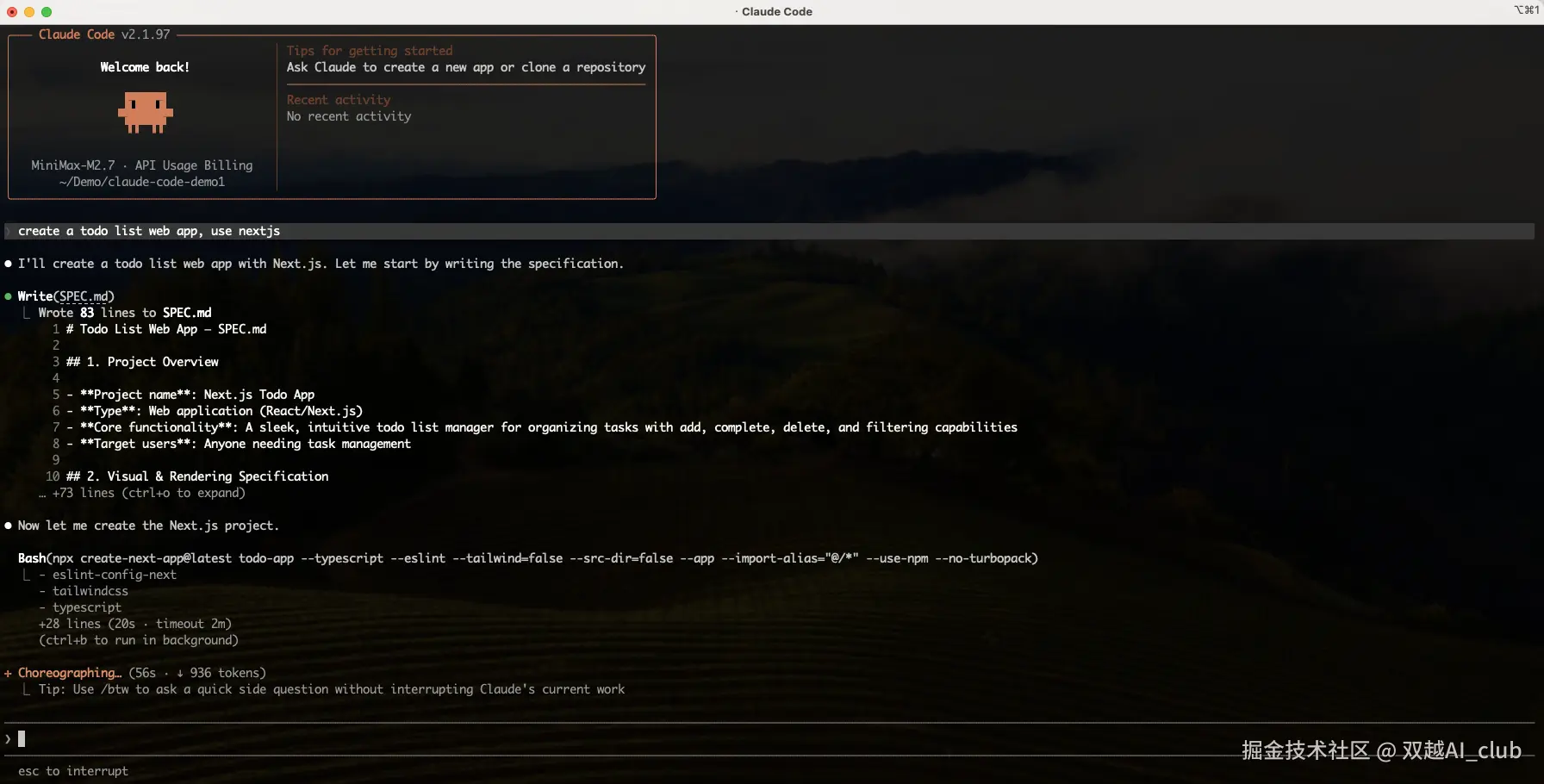Viewport: 1544px width, 784px height.
Task: Click the ⌥⌘1 tab shortcut indicator
Action: click(1526, 10)
